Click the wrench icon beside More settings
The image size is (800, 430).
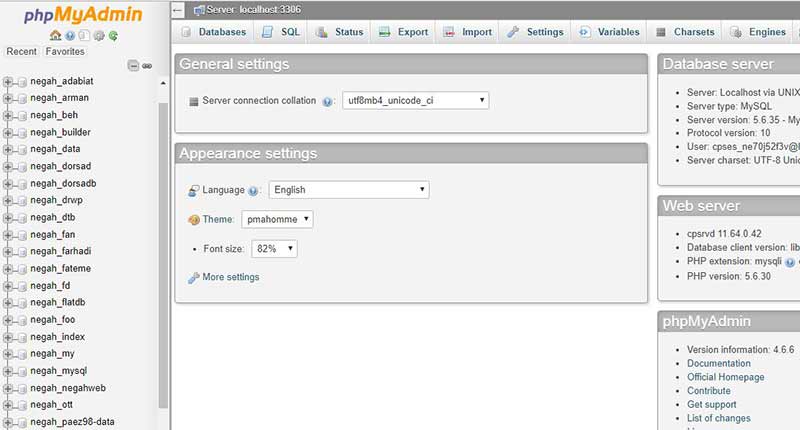193,278
